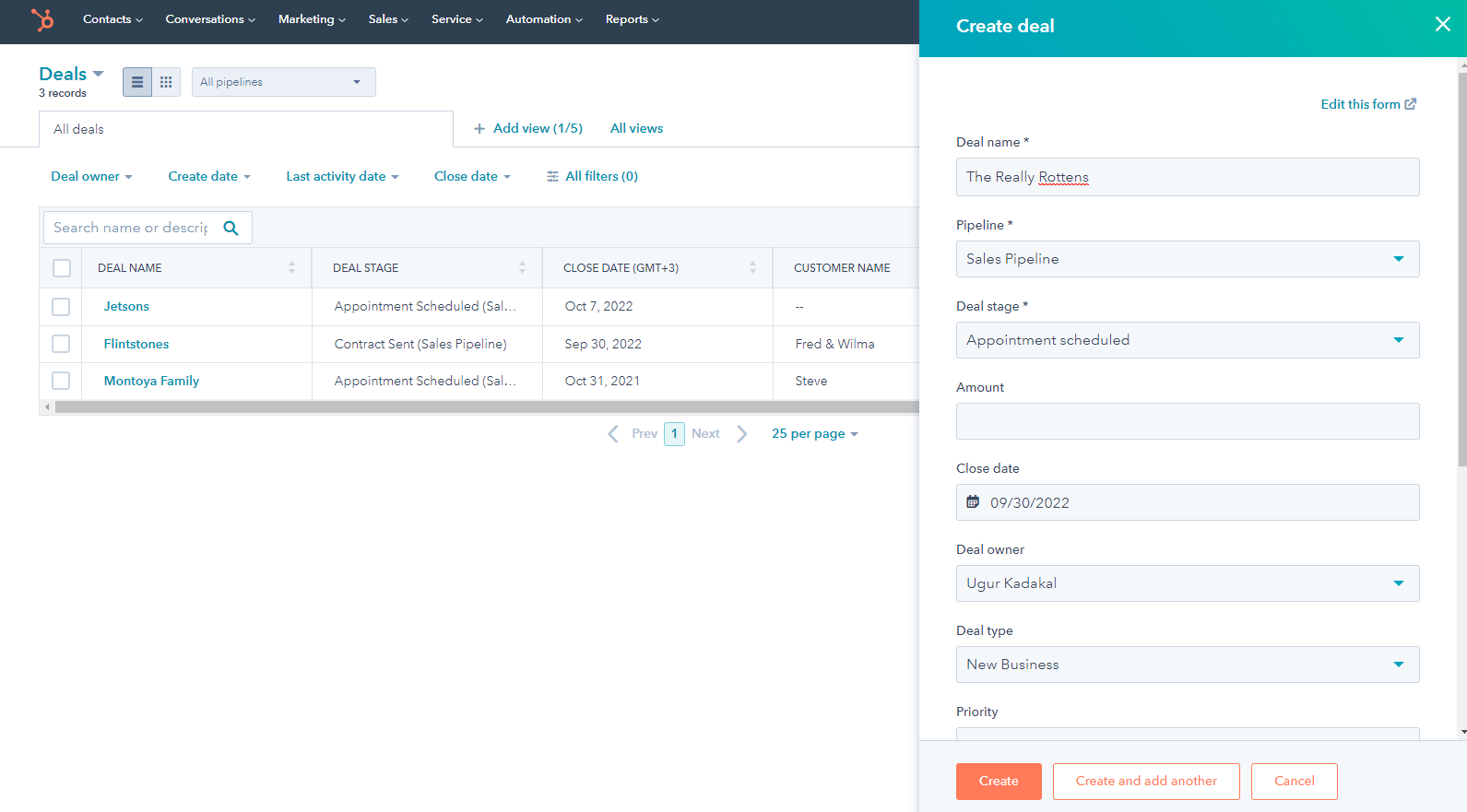The image size is (1467, 812).
Task: Tick the Flintstones row checkbox
Action: [61, 344]
